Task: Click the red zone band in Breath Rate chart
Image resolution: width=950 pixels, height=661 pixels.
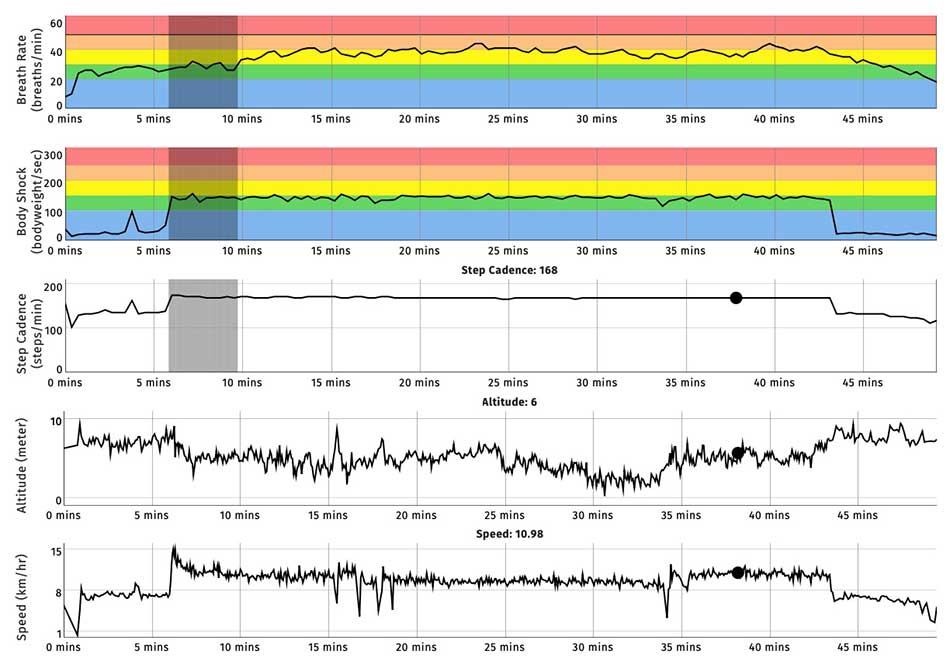Action: [x=500, y=25]
